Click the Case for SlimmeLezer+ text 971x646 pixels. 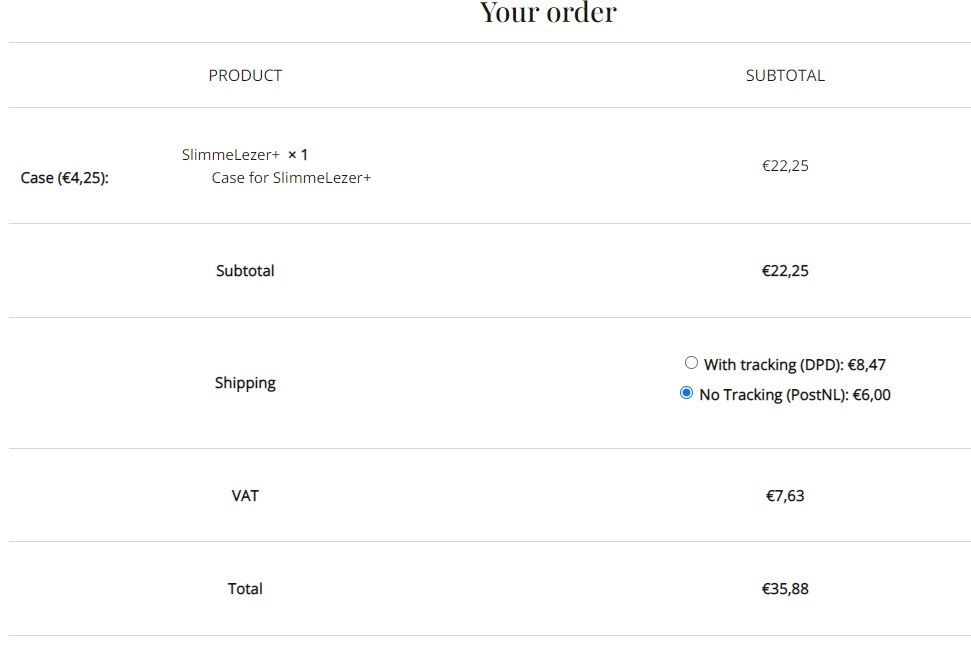[x=291, y=178]
